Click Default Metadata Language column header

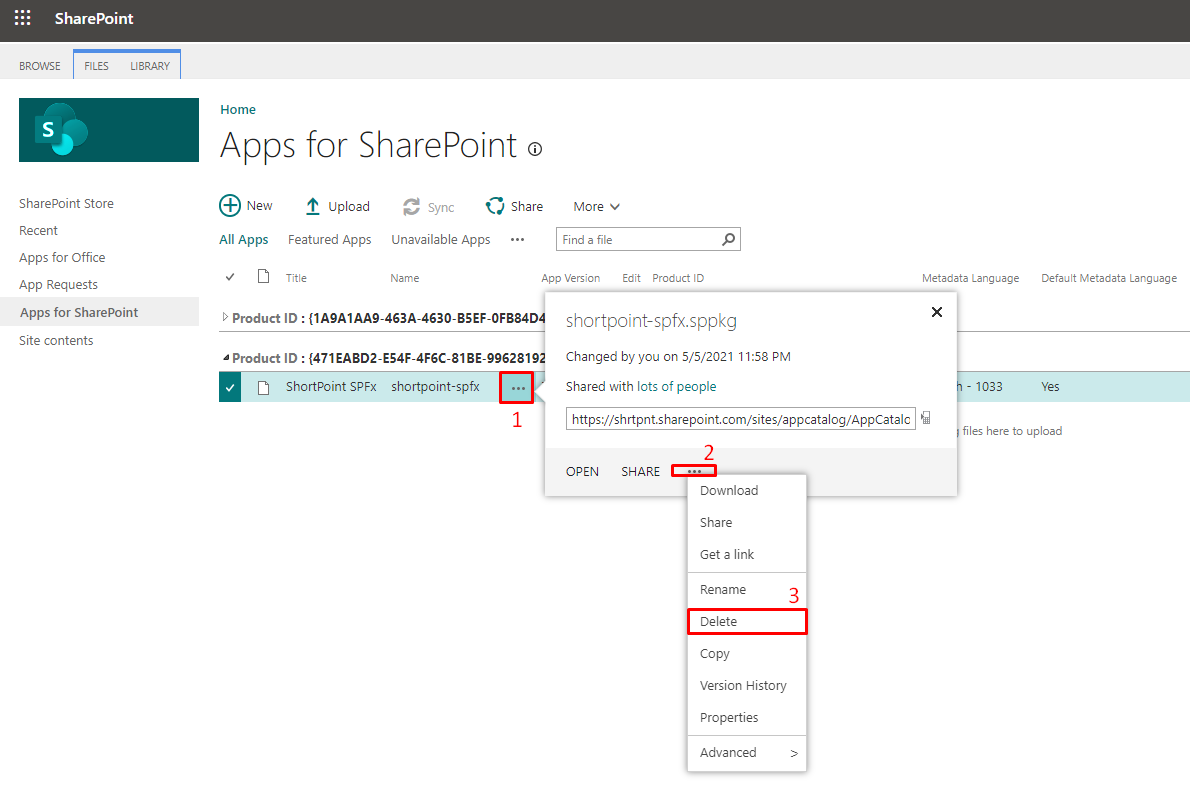1109,278
